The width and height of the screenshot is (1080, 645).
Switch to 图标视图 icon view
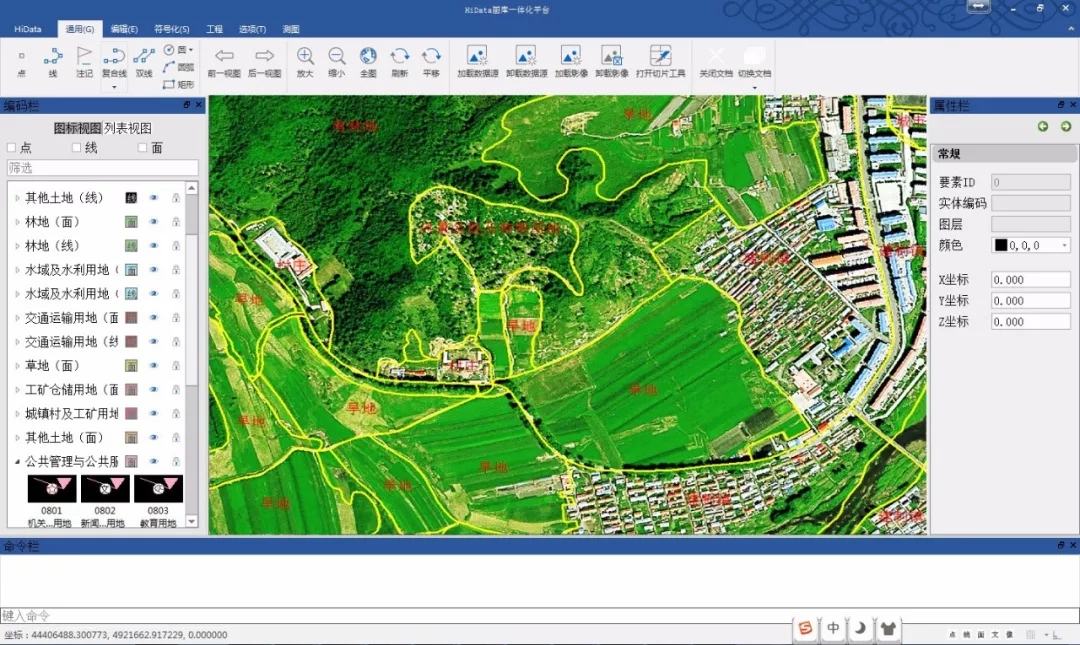tap(78, 128)
